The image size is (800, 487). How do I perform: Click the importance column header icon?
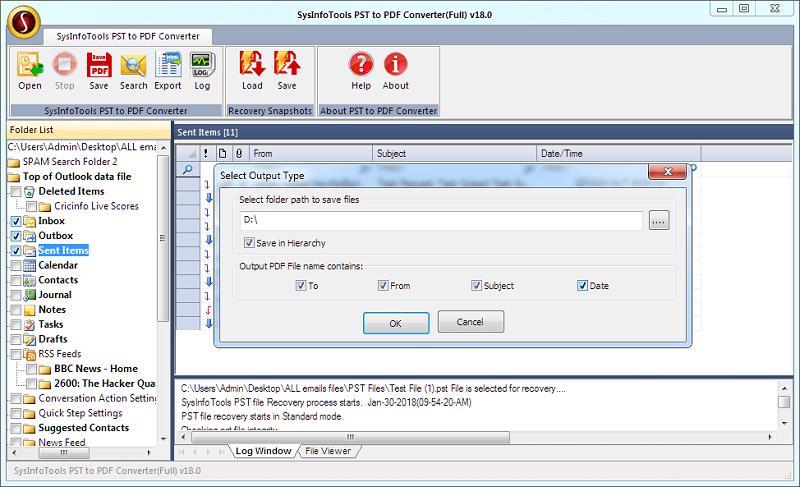[x=206, y=153]
